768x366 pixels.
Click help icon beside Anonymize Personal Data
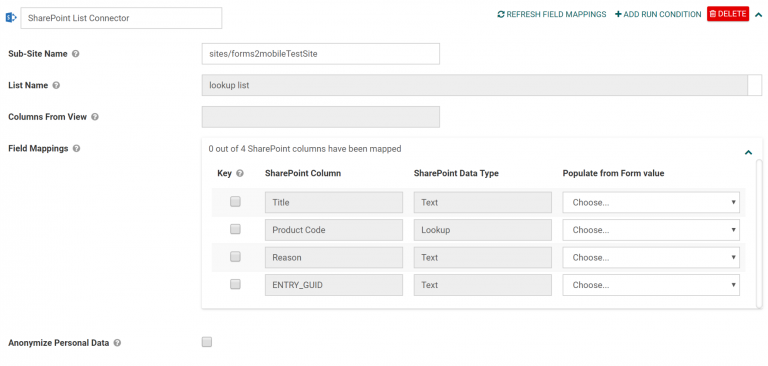[117, 343]
